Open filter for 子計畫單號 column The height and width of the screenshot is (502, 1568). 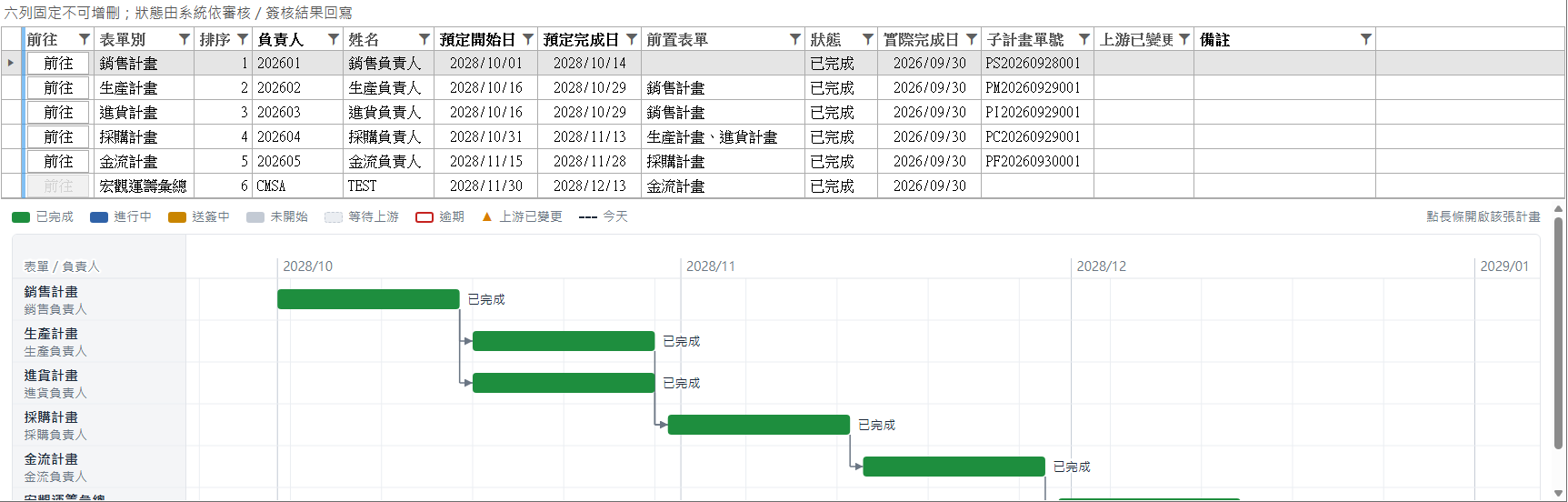1084,39
